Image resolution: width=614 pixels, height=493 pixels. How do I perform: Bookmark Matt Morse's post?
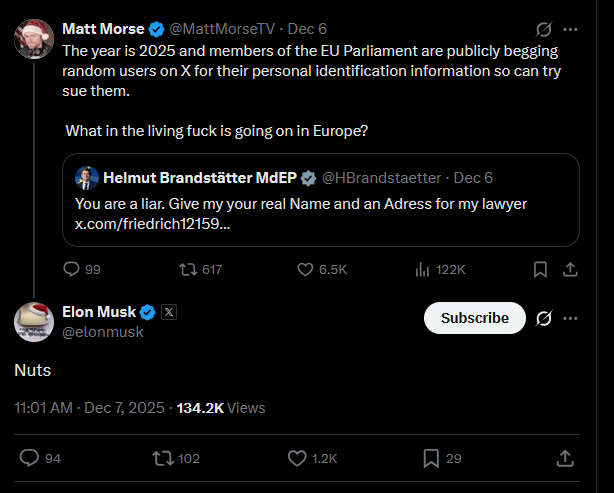click(x=540, y=269)
